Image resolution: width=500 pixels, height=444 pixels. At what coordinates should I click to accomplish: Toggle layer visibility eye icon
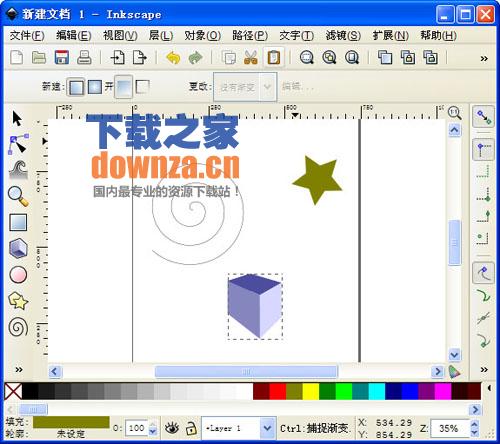172,428
